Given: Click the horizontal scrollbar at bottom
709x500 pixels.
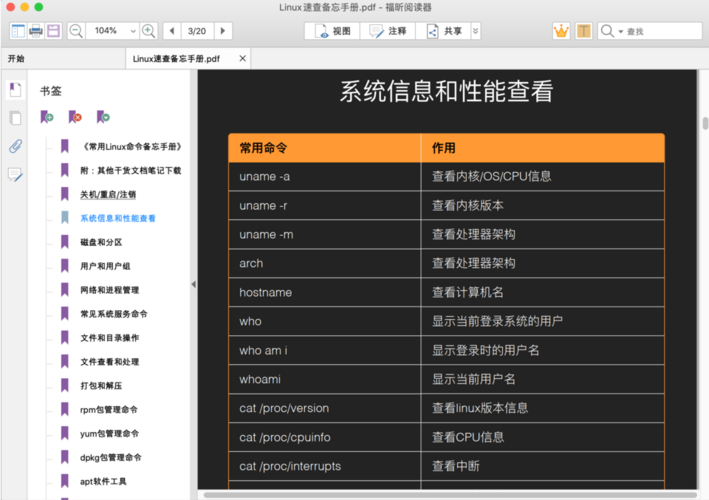Looking at the screenshot, I should click(450, 495).
